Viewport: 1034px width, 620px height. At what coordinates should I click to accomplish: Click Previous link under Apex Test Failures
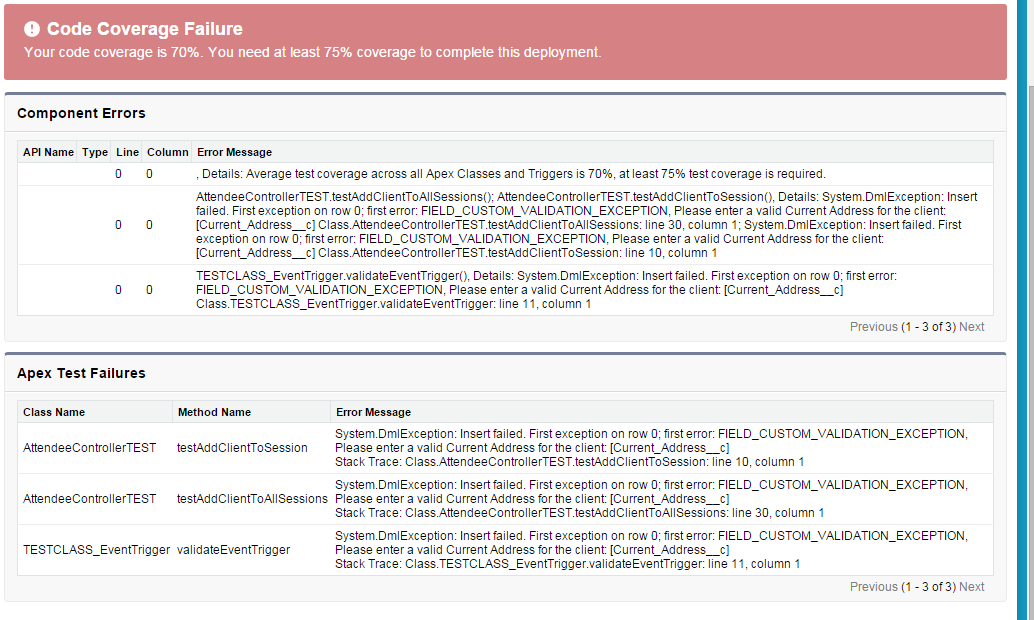pos(873,587)
